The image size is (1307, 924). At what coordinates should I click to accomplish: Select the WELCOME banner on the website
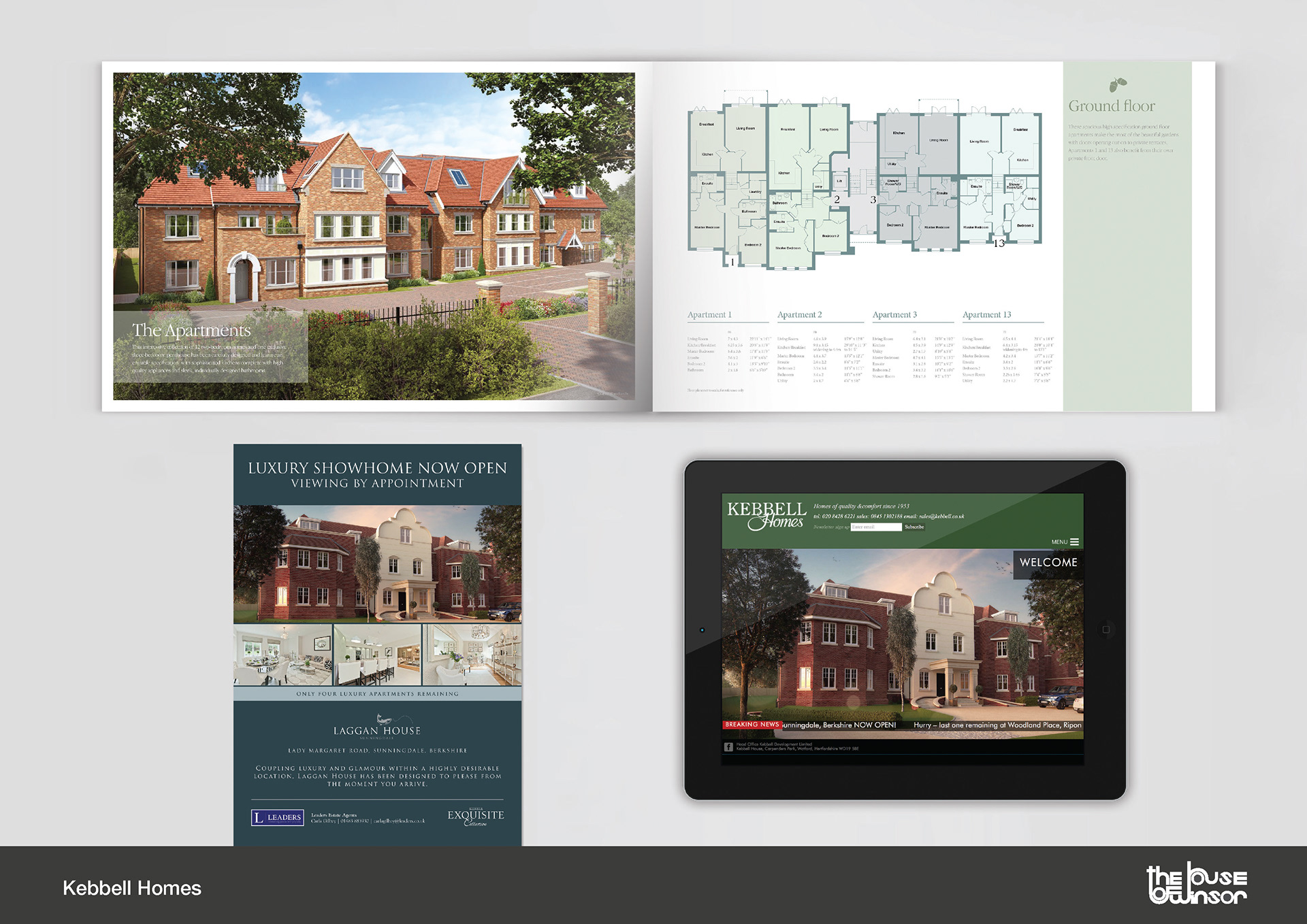point(1048,563)
